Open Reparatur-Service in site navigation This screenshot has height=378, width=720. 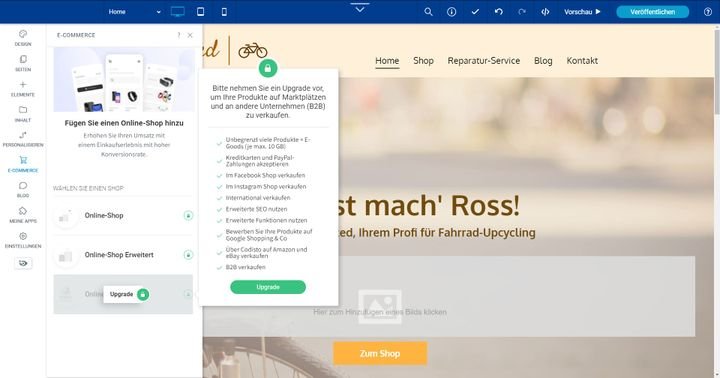[484, 61]
